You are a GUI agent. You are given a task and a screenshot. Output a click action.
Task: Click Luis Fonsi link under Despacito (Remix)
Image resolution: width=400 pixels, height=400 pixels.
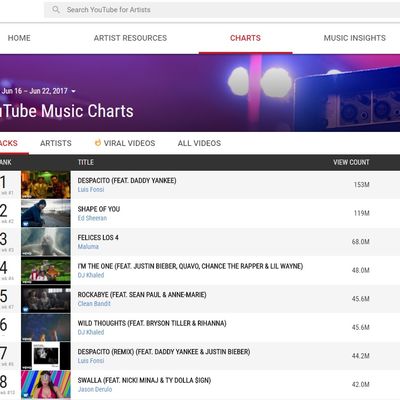pyautogui.click(x=91, y=361)
